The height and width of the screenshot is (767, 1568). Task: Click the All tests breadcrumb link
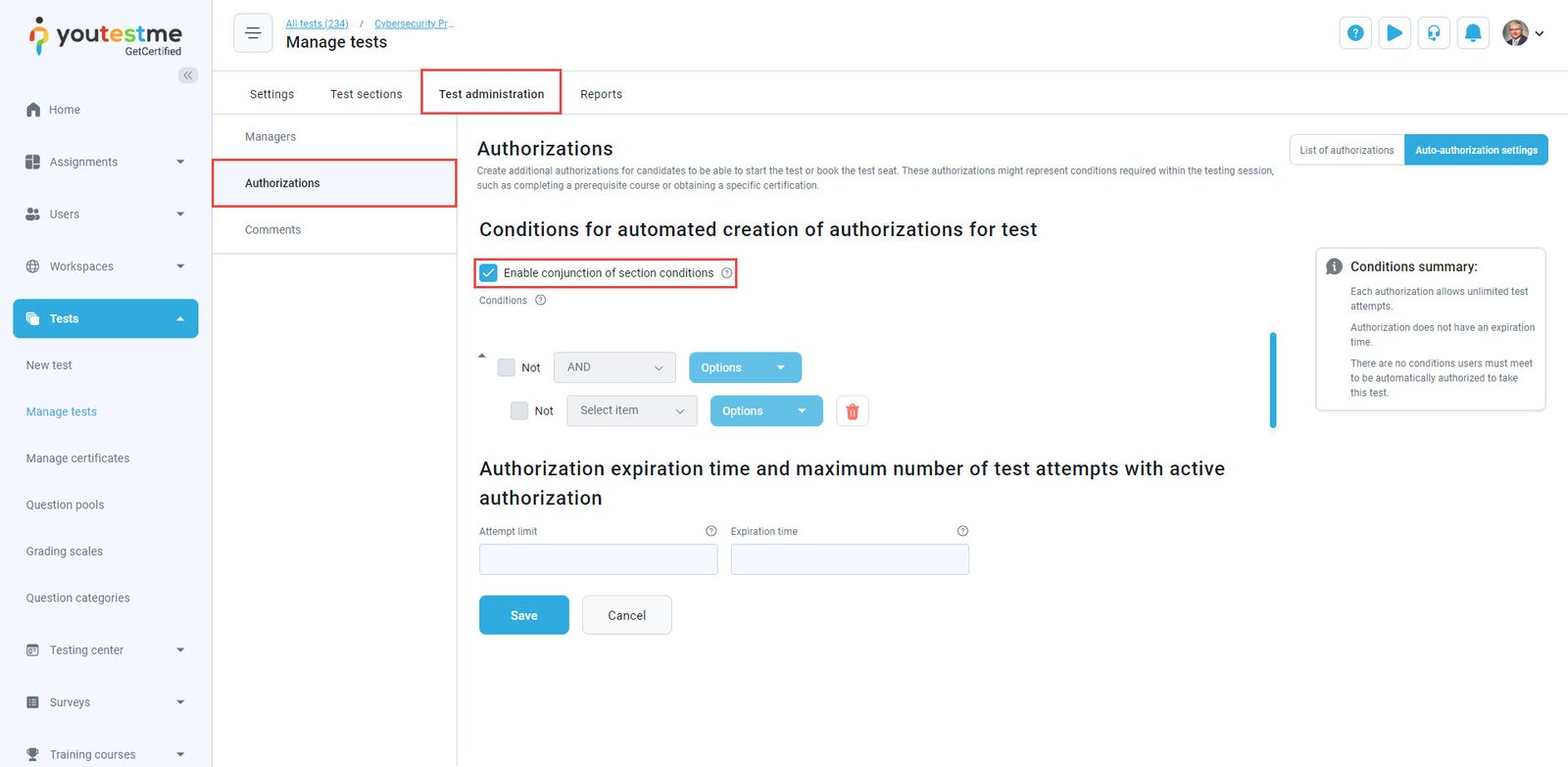coord(317,24)
